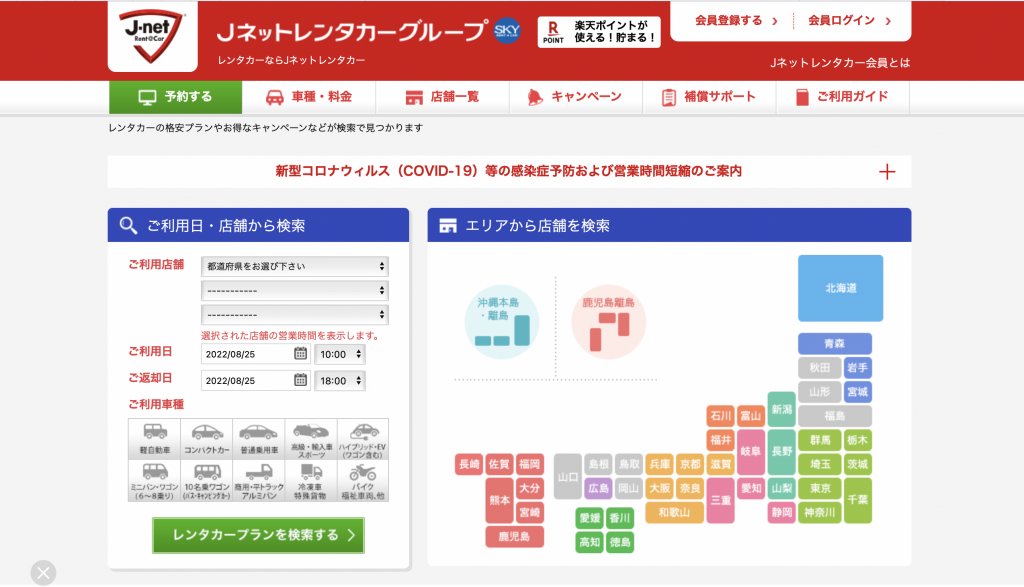This screenshot has height=587, width=1024.
Task: Toggle the 普通乗用車 vehicle type option
Action: coord(259,439)
